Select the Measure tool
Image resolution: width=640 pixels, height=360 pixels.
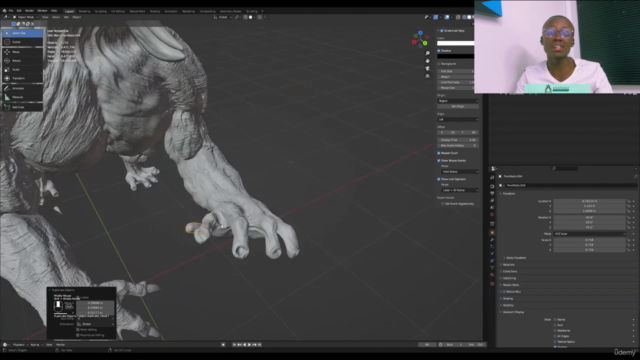pos(22,97)
